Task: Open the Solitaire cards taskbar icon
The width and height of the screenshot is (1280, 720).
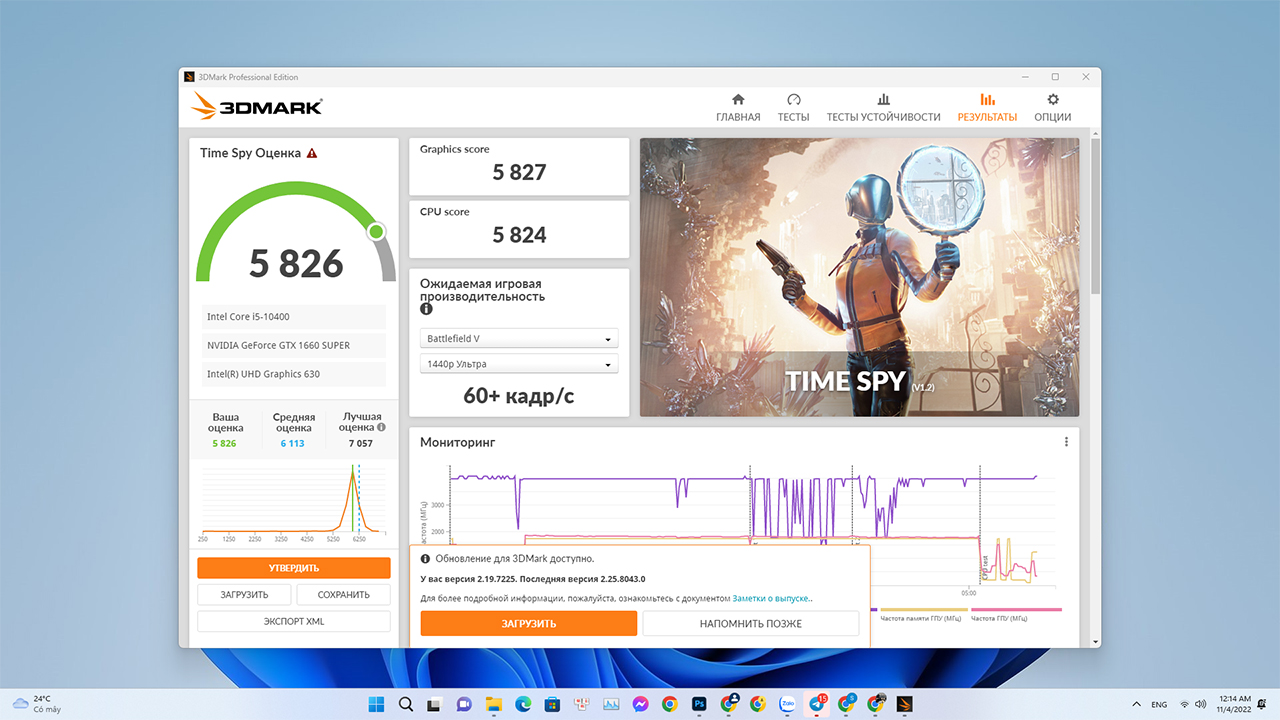Action: (x=581, y=704)
